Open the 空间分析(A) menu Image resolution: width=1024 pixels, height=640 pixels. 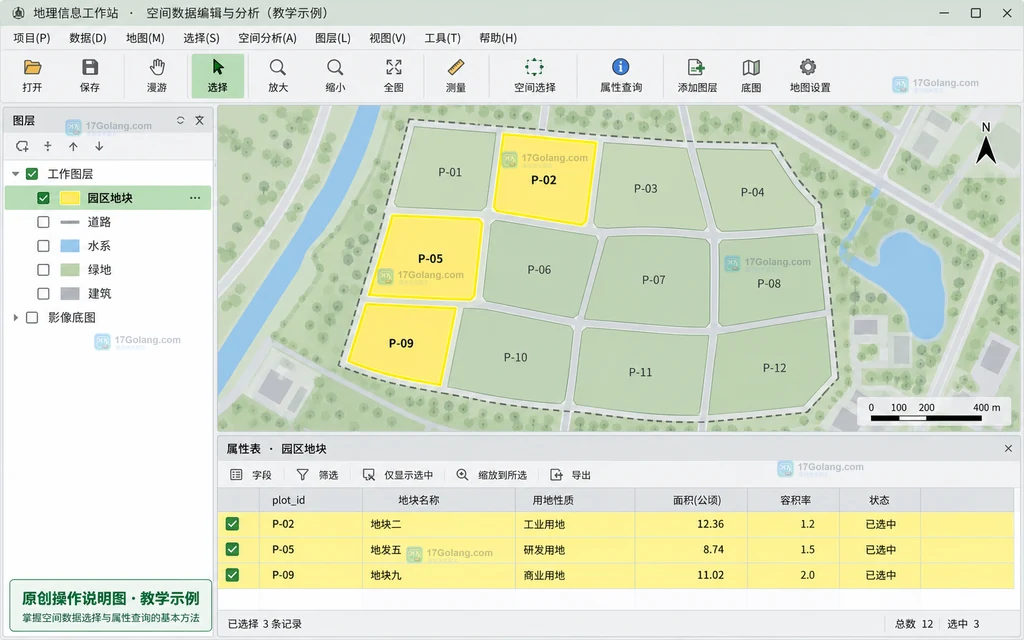tap(267, 38)
